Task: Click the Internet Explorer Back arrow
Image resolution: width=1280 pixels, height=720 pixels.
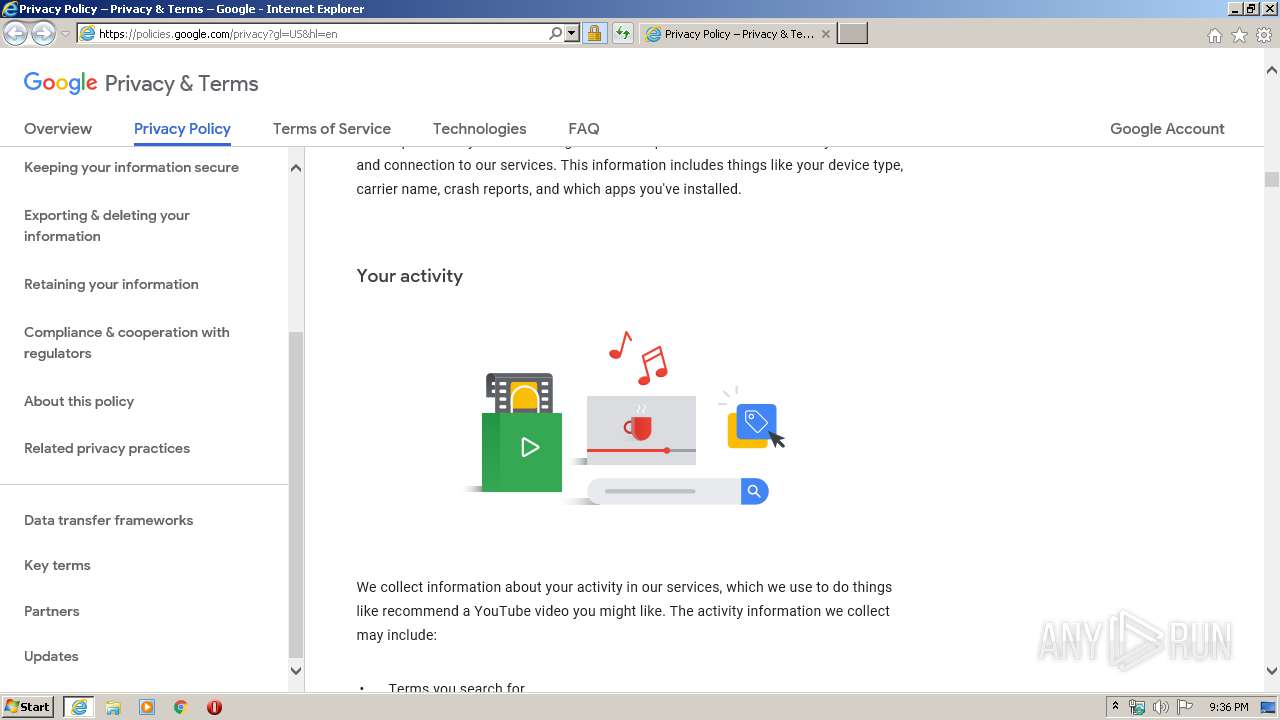Action: tap(15, 34)
